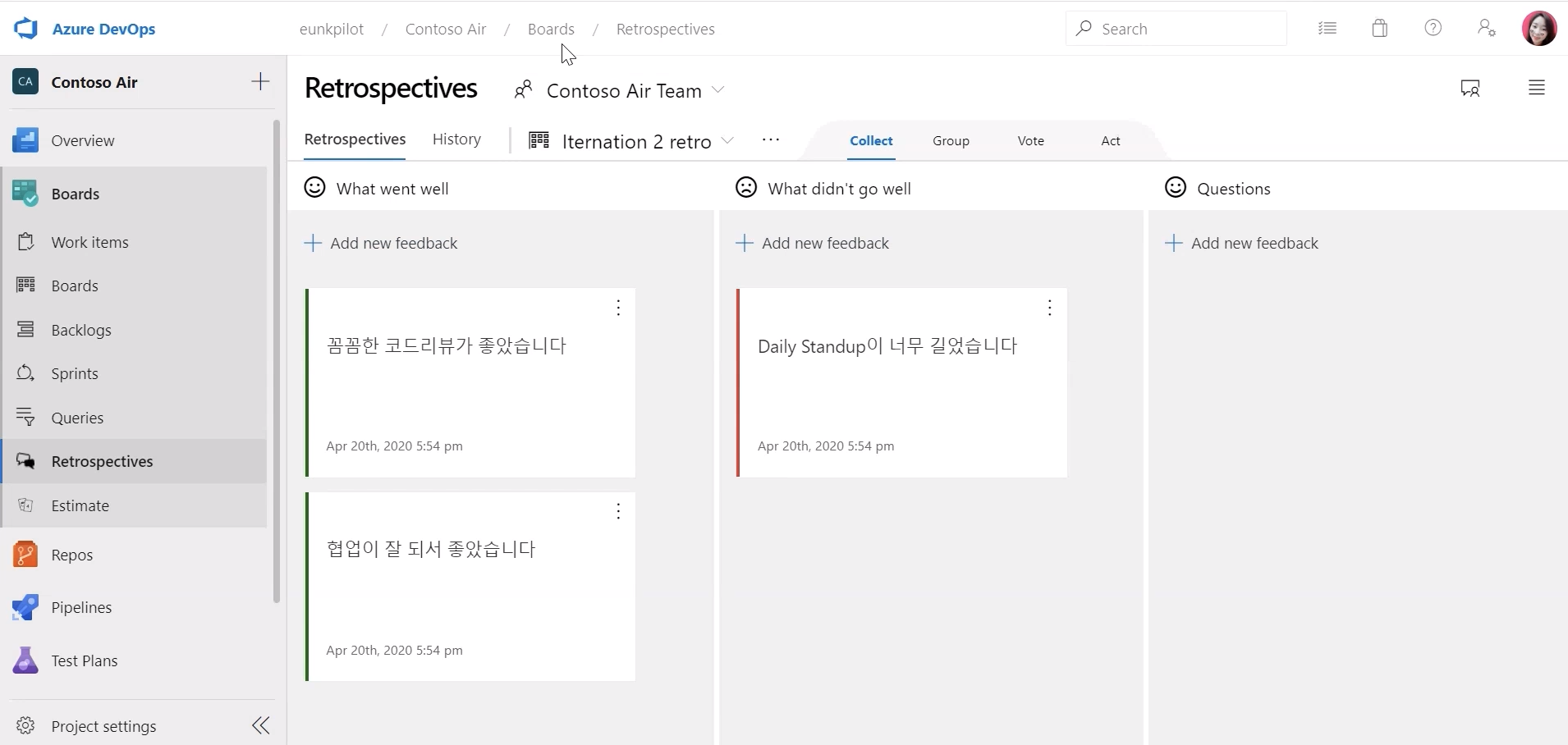The width and height of the screenshot is (1568, 745).
Task: Click the Contoso Air project CA avatar
Action: 25,82
